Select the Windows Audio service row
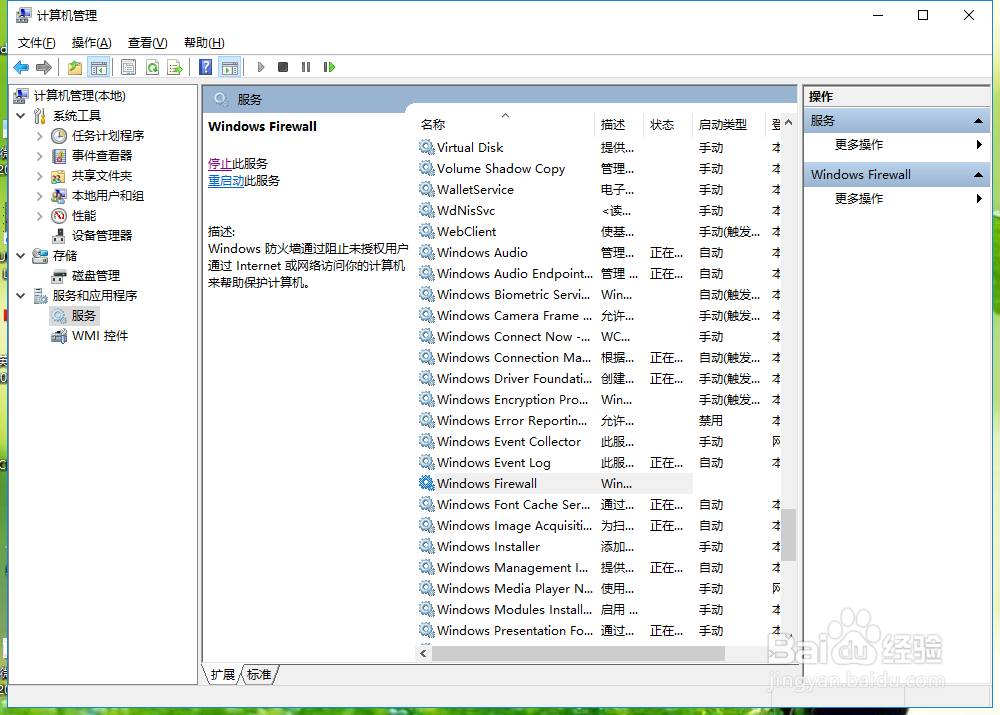 (599, 253)
